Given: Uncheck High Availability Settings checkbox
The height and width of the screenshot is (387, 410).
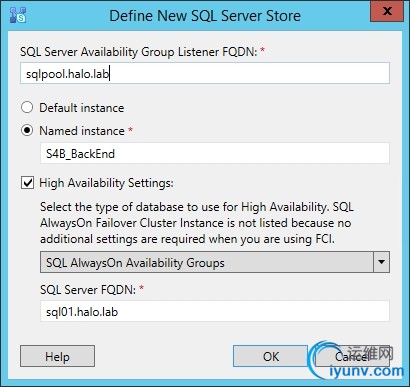Looking at the screenshot, I should click(27, 183).
